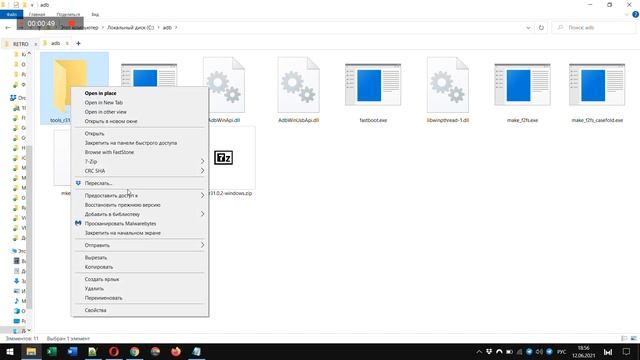640x360 pixels.
Task: Open Opera browser from taskbar
Action: point(114,351)
